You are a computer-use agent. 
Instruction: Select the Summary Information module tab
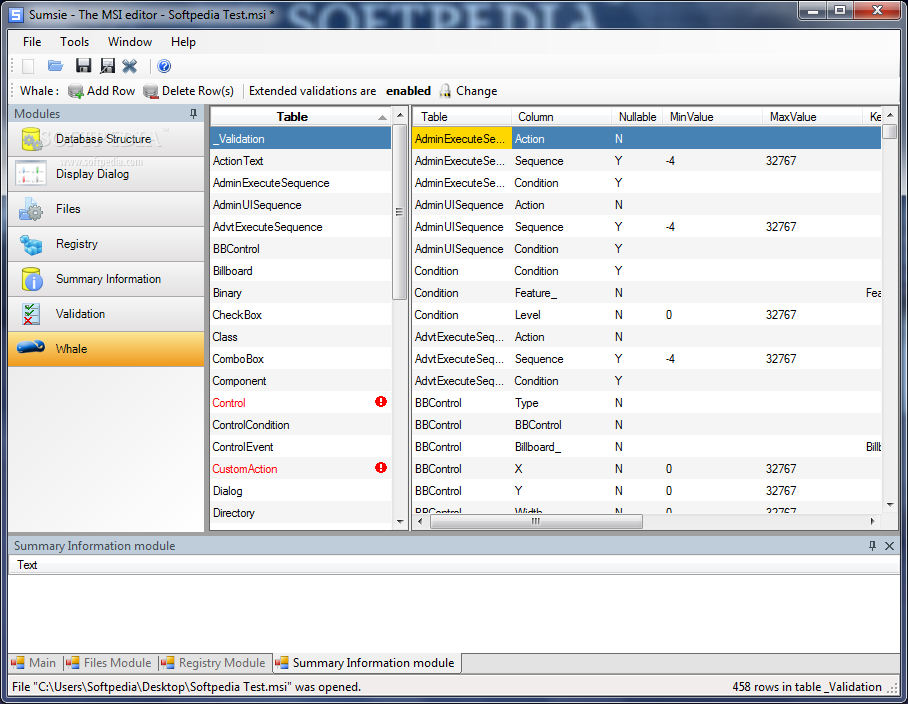(366, 663)
